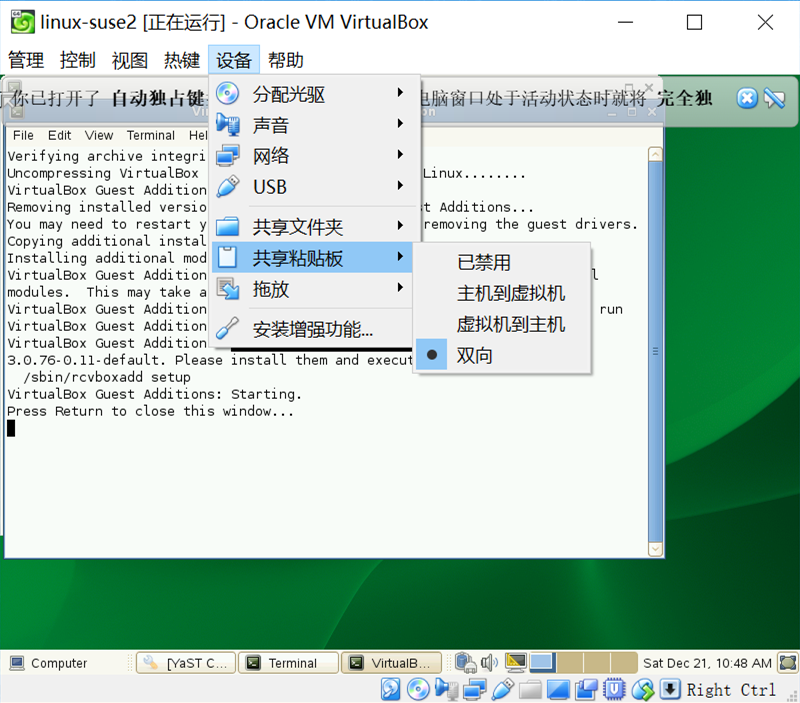Open the 视图 menu
This screenshot has height=703, width=800.
[130, 60]
